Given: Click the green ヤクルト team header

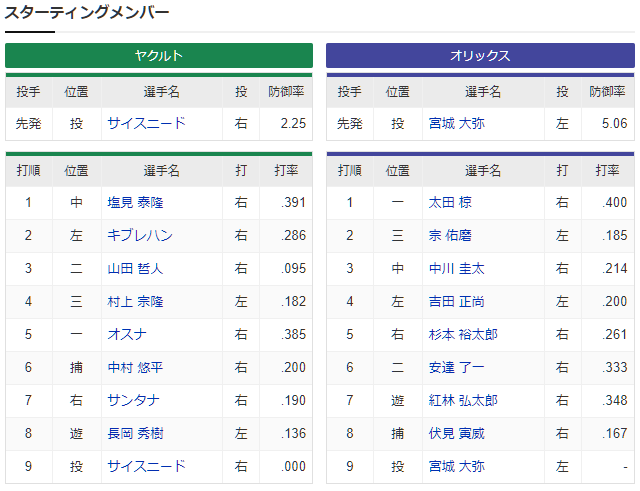Looking at the screenshot, I should click(x=159, y=56).
